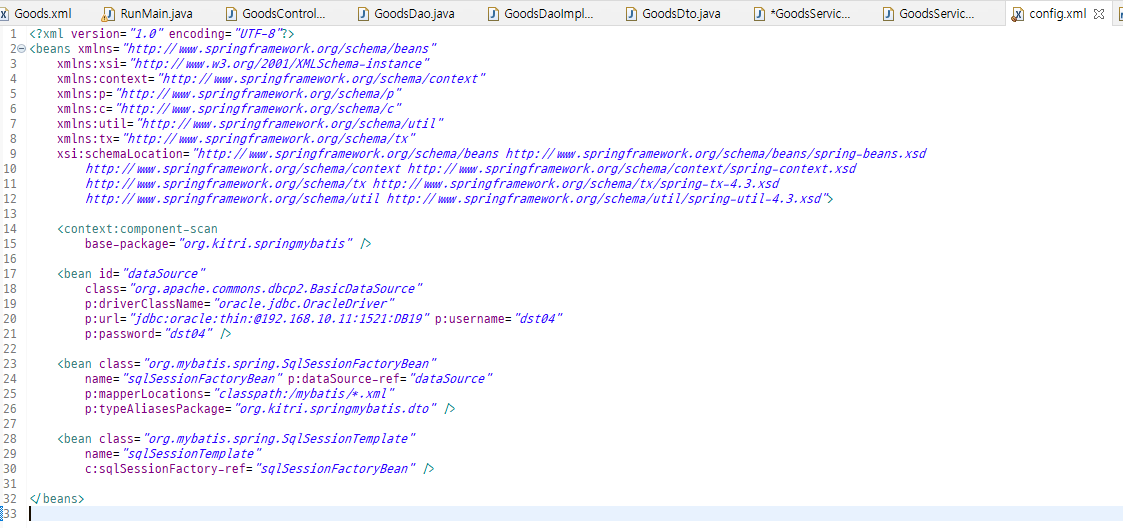Click the closing beans tag on line 32
The height and width of the screenshot is (528, 1123).
pyautogui.click(x=57, y=499)
